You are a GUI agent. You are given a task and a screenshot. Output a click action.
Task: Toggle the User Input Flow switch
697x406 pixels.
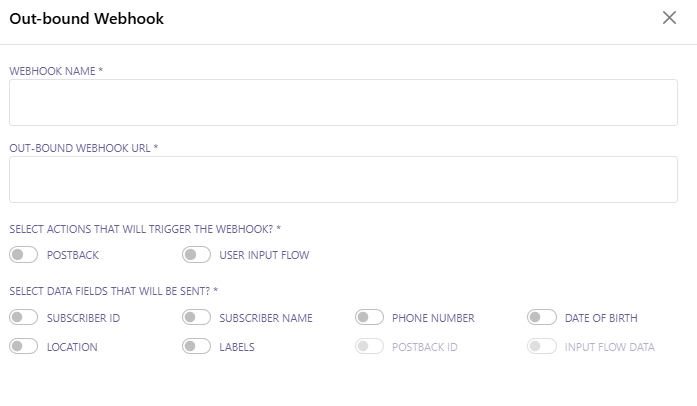196,255
